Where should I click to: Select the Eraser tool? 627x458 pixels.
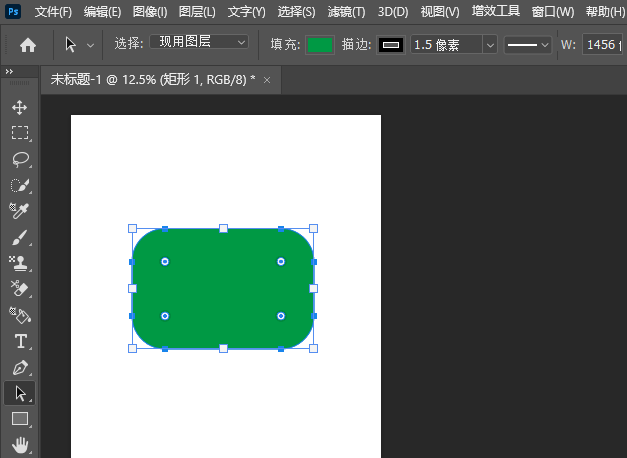[x=19, y=288]
